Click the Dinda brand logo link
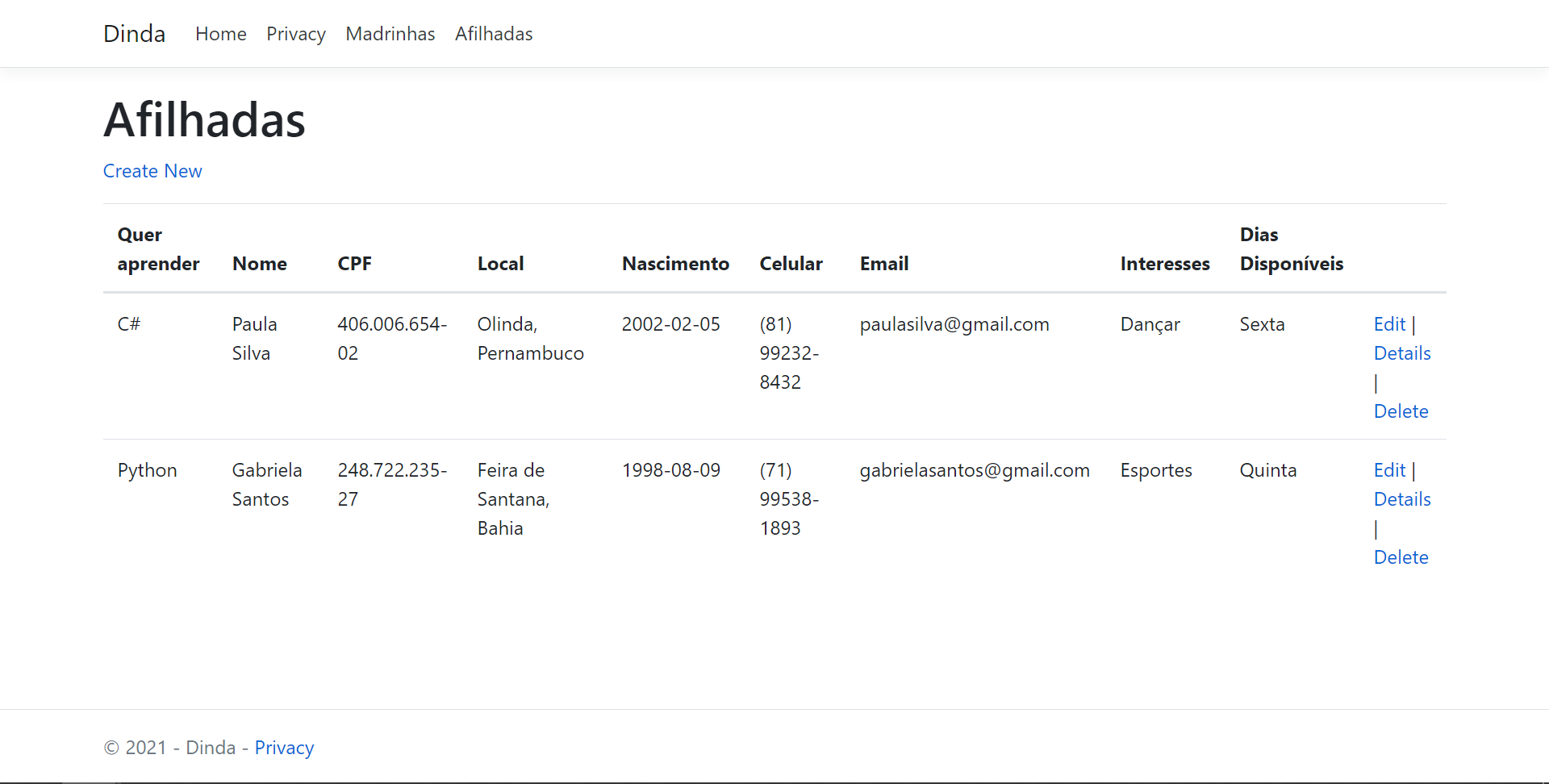1549x784 pixels. 134,34
